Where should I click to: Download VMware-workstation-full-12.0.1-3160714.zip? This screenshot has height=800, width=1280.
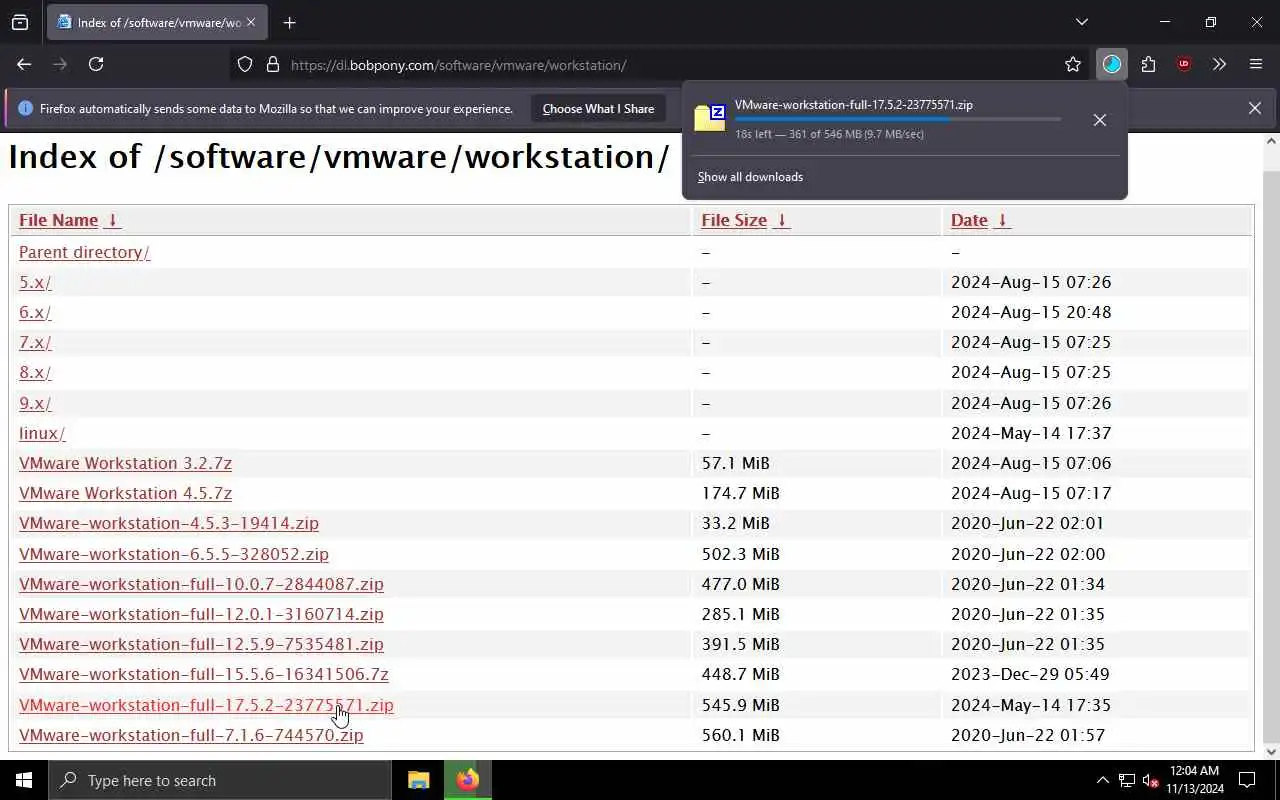click(201, 614)
